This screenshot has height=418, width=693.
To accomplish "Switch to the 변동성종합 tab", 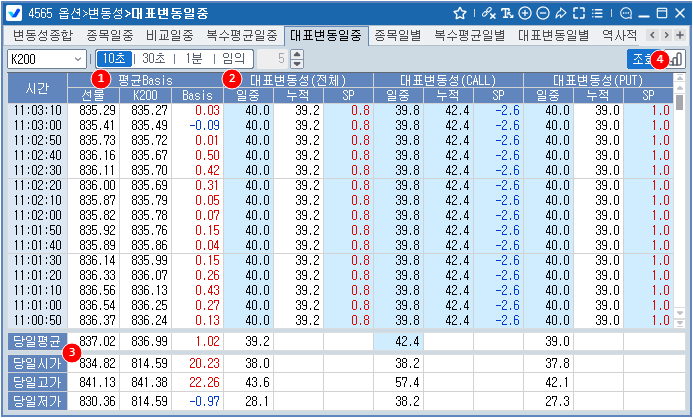I will (x=43, y=35).
